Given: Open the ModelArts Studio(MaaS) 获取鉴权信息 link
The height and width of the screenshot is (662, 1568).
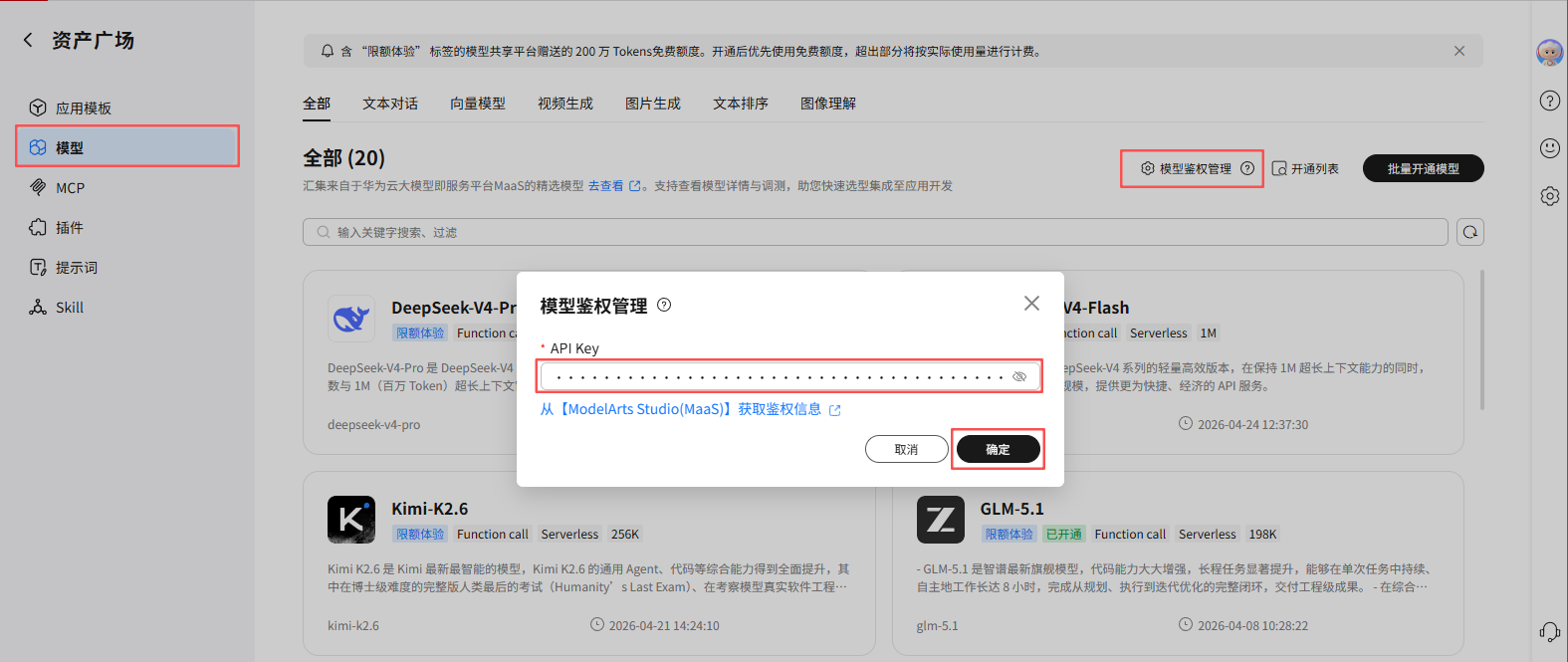Looking at the screenshot, I should [690, 409].
